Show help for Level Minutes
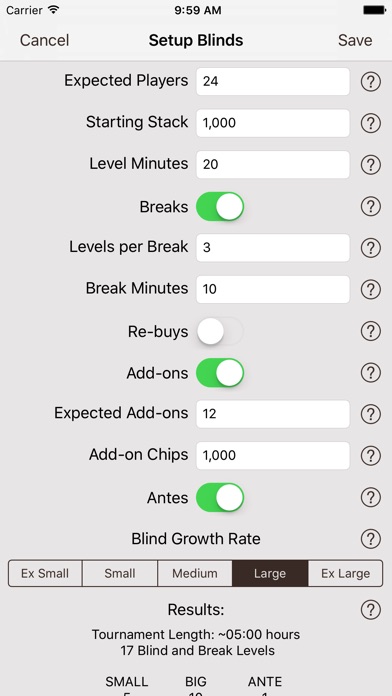This screenshot has height=696, width=392. click(370, 165)
